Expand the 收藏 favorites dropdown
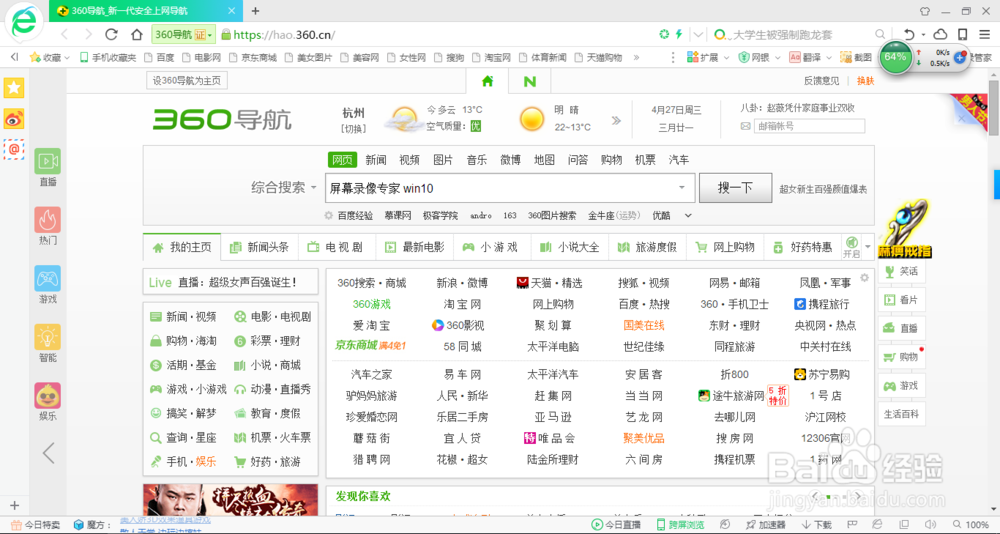 pyautogui.click(x=50, y=57)
